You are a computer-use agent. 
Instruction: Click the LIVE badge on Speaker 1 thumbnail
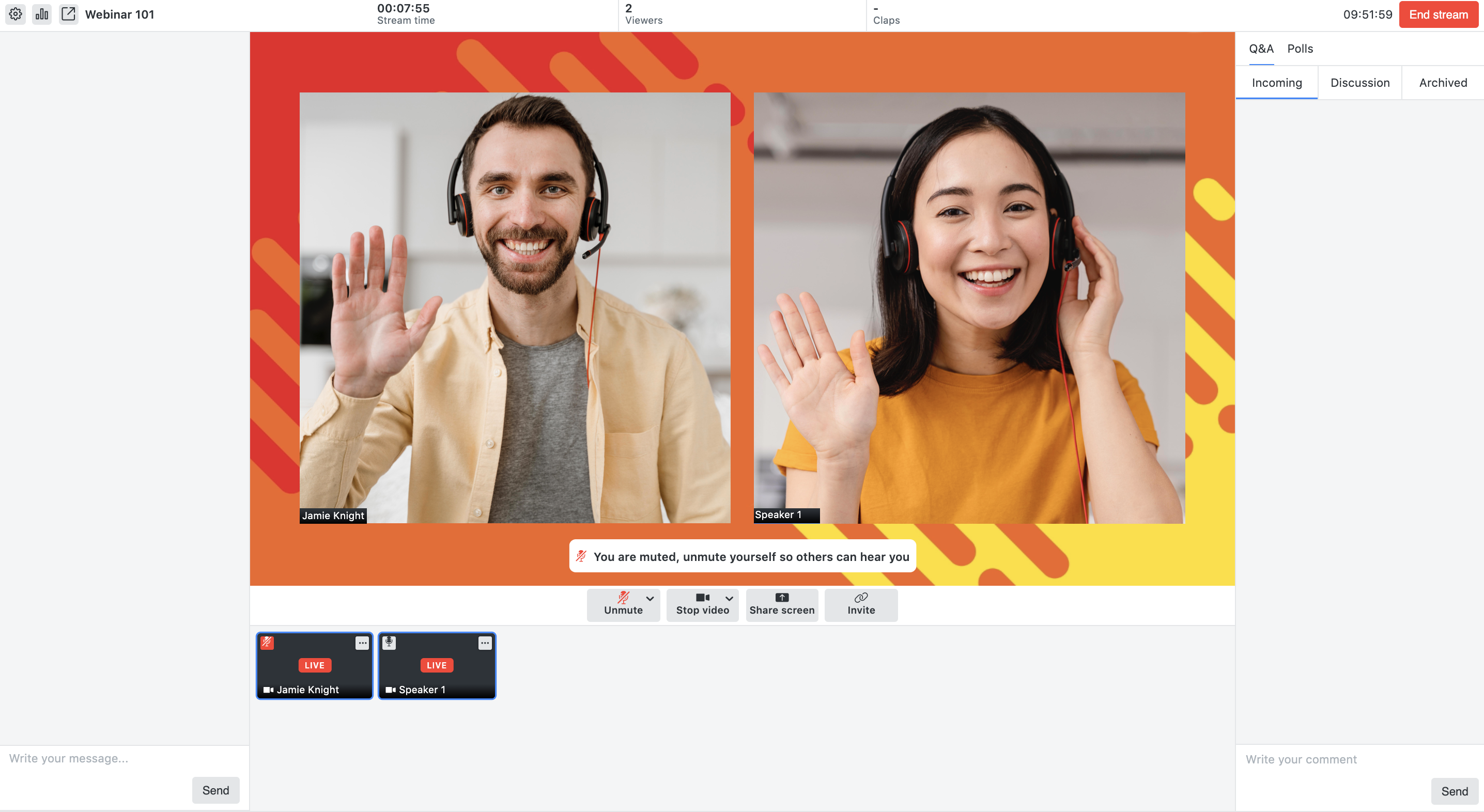coord(437,665)
